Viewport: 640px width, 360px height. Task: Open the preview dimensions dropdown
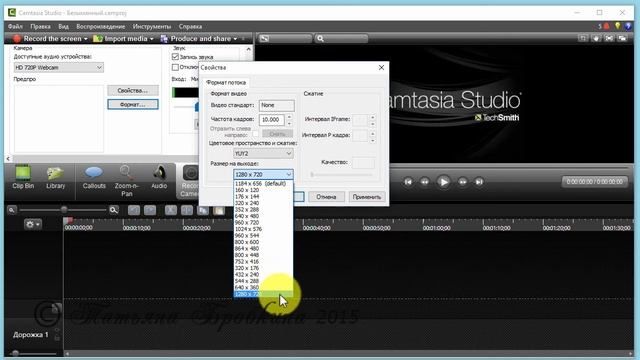coord(285,38)
